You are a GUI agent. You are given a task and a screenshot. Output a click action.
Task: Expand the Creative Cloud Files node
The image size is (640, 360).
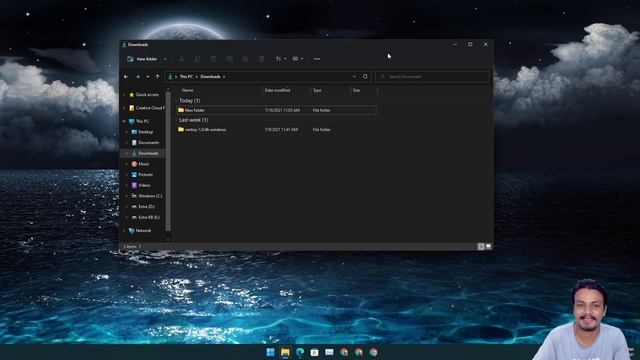pos(124,108)
